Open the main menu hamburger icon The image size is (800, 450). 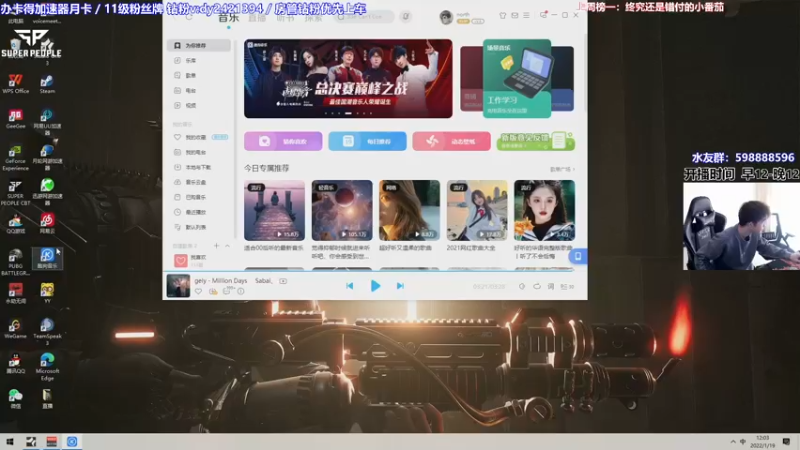pos(527,16)
